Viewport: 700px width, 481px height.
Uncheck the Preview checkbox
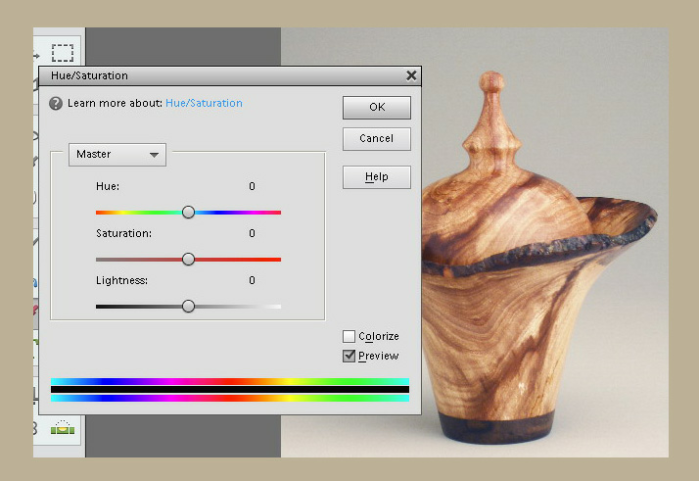coord(349,356)
